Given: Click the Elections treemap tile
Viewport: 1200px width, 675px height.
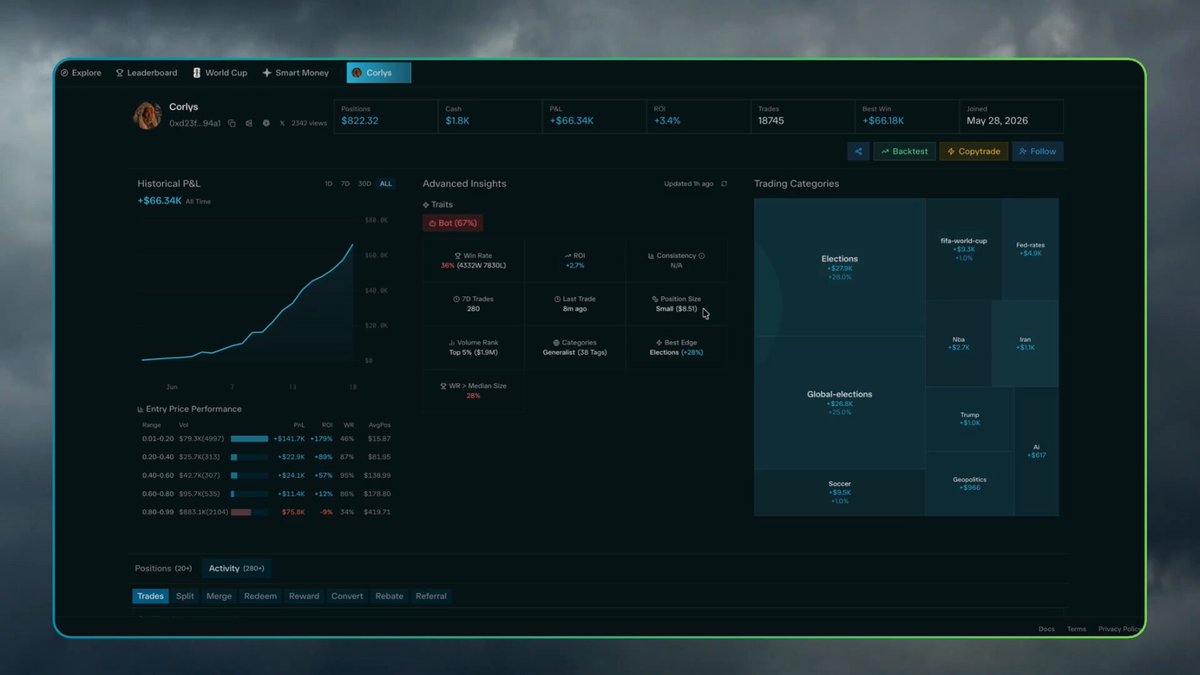Looking at the screenshot, I should point(839,266).
